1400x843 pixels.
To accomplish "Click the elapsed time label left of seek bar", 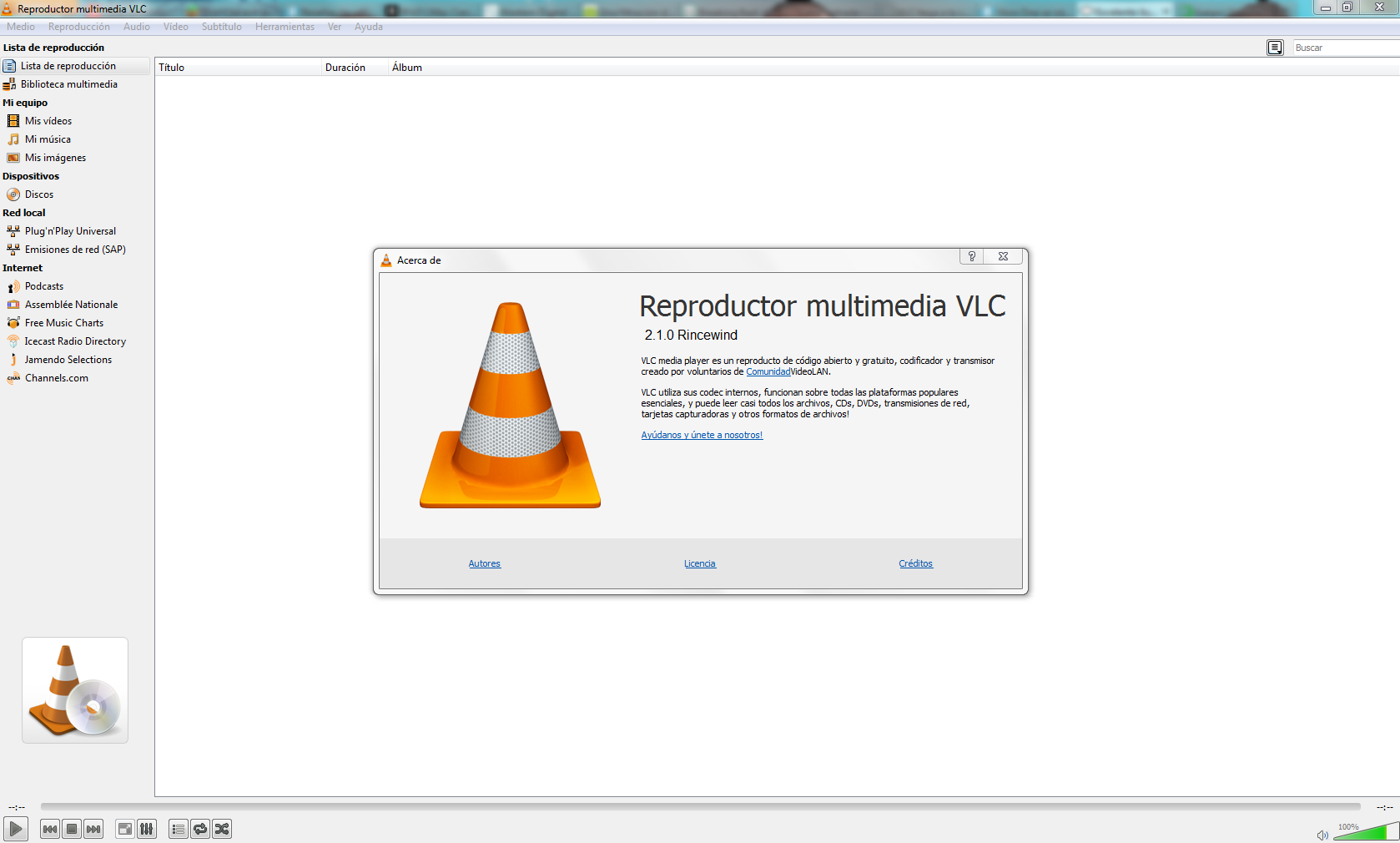I will click(17, 807).
